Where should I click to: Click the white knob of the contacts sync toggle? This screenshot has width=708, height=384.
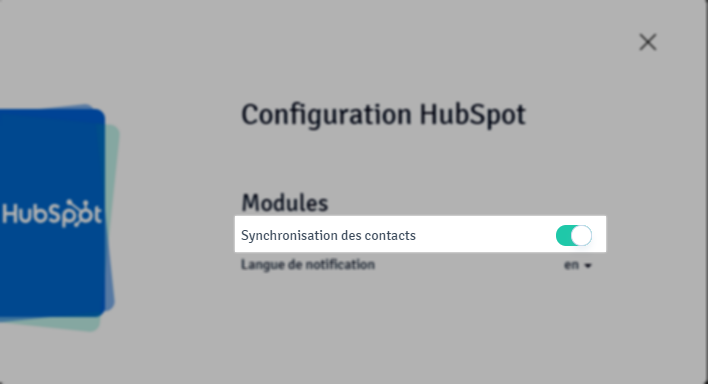(581, 235)
